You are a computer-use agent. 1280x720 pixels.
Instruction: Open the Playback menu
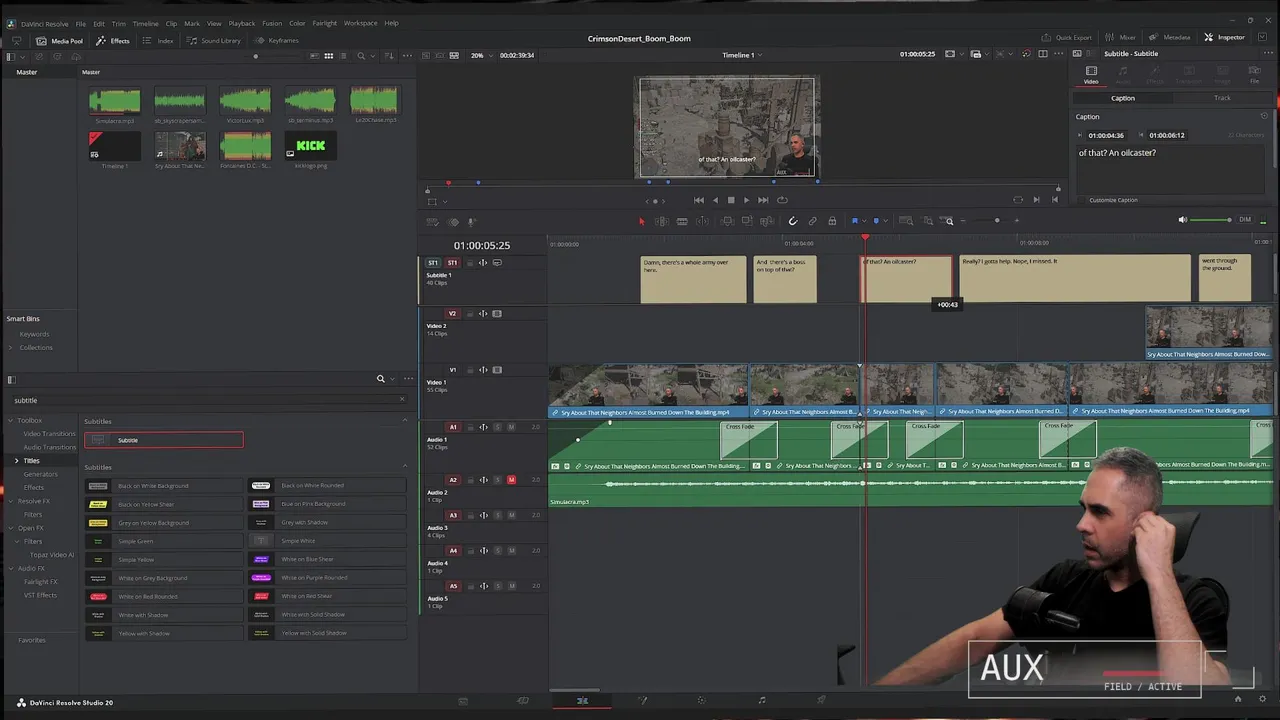tap(242, 23)
